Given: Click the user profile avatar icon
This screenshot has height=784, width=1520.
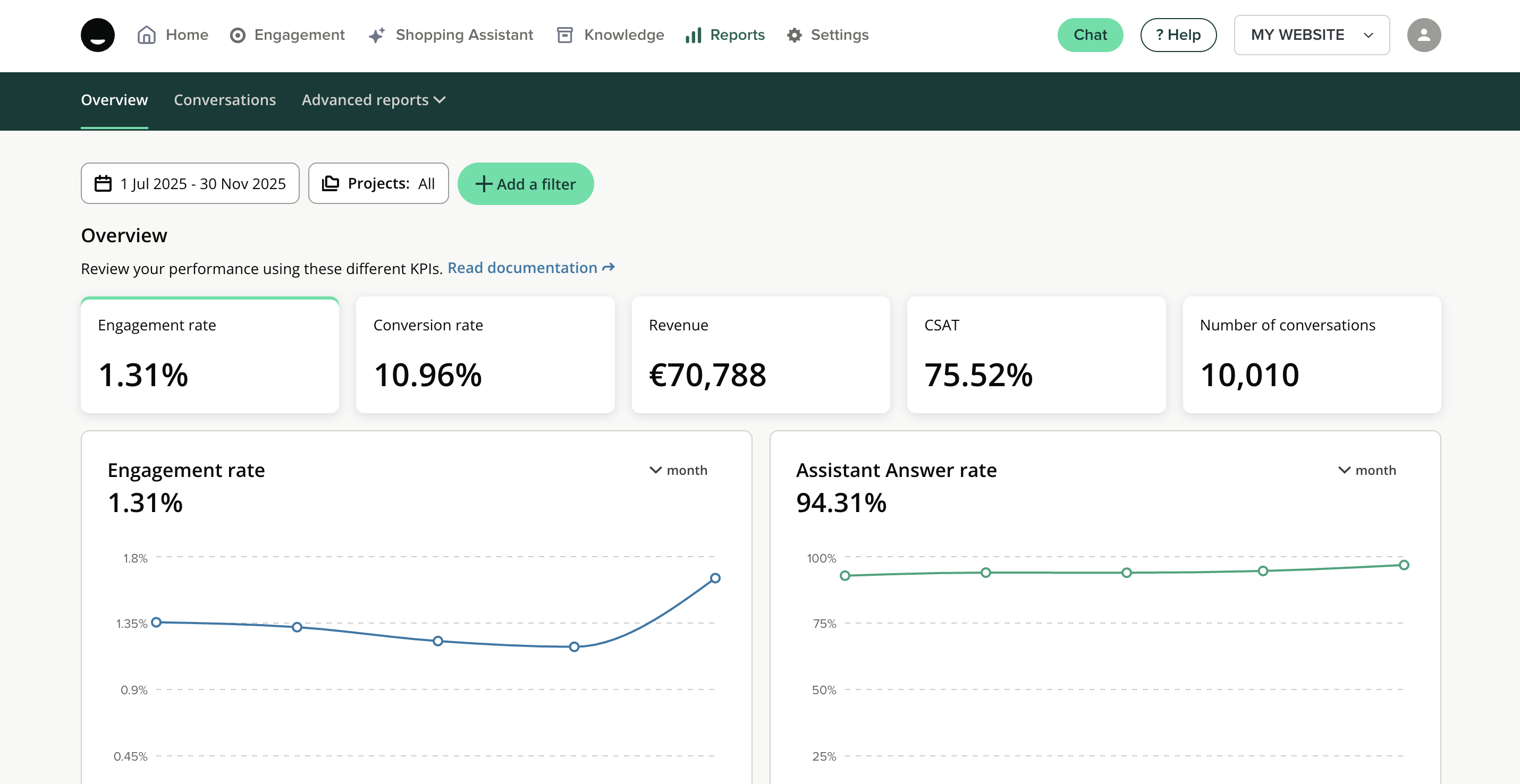Looking at the screenshot, I should pos(1423,35).
